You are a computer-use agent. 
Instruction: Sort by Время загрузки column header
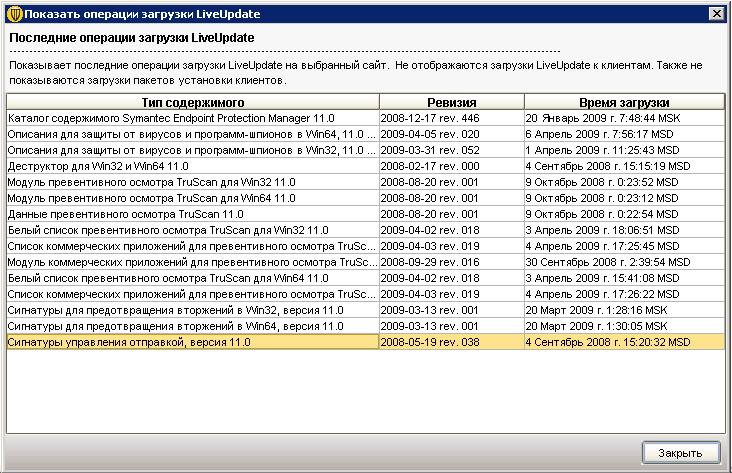tap(625, 102)
